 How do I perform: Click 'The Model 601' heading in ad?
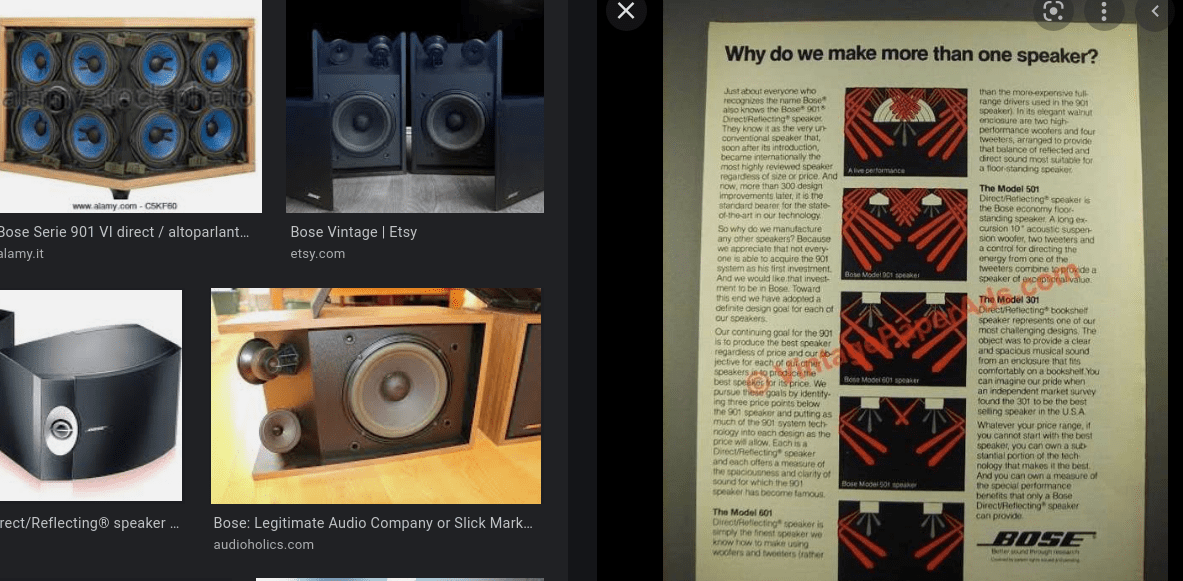point(743,513)
